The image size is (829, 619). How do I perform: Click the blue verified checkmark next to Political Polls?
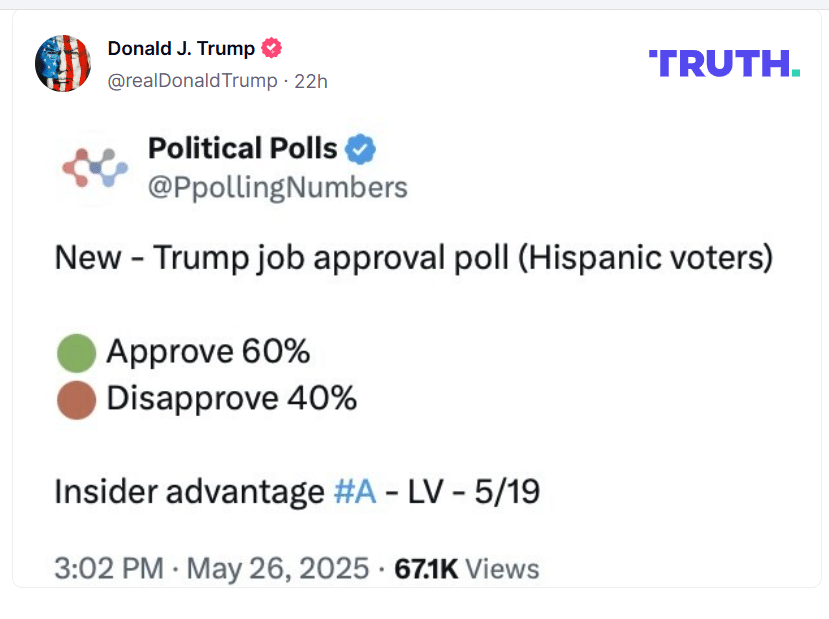click(360, 149)
